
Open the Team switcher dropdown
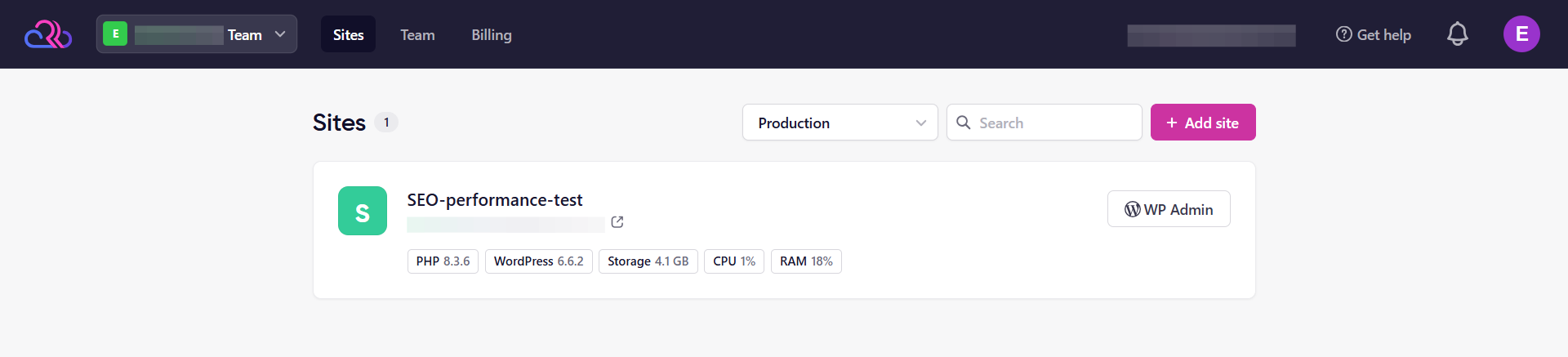(x=197, y=34)
